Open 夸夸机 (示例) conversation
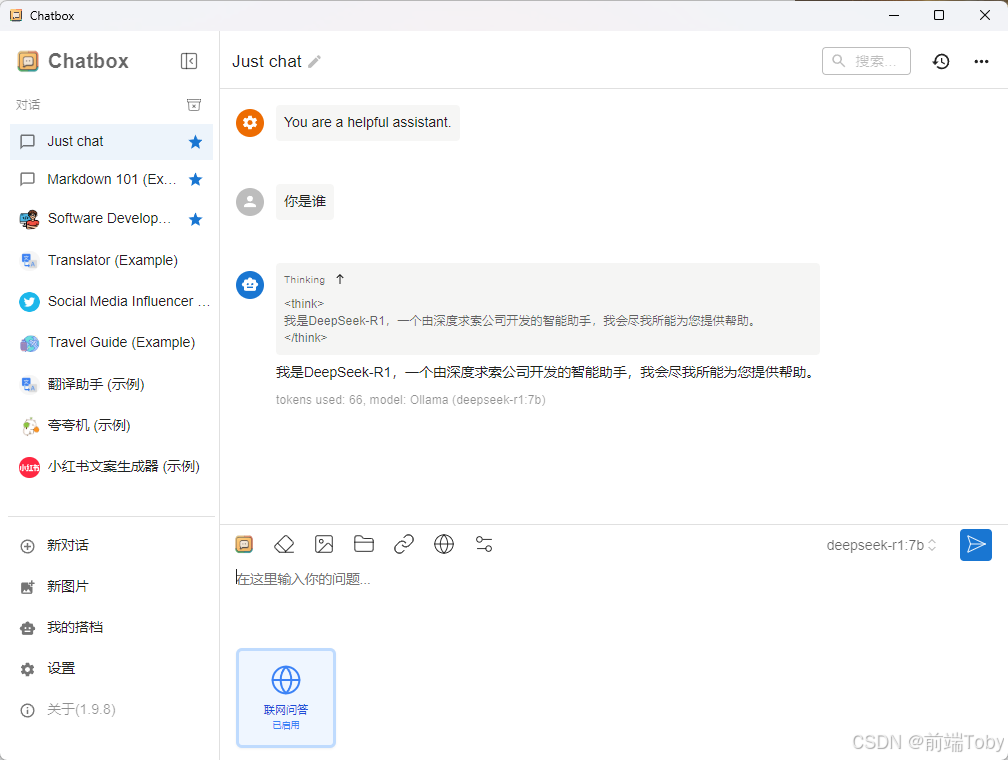The height and width of the screenshot is (760, 1008). (111, 426)
